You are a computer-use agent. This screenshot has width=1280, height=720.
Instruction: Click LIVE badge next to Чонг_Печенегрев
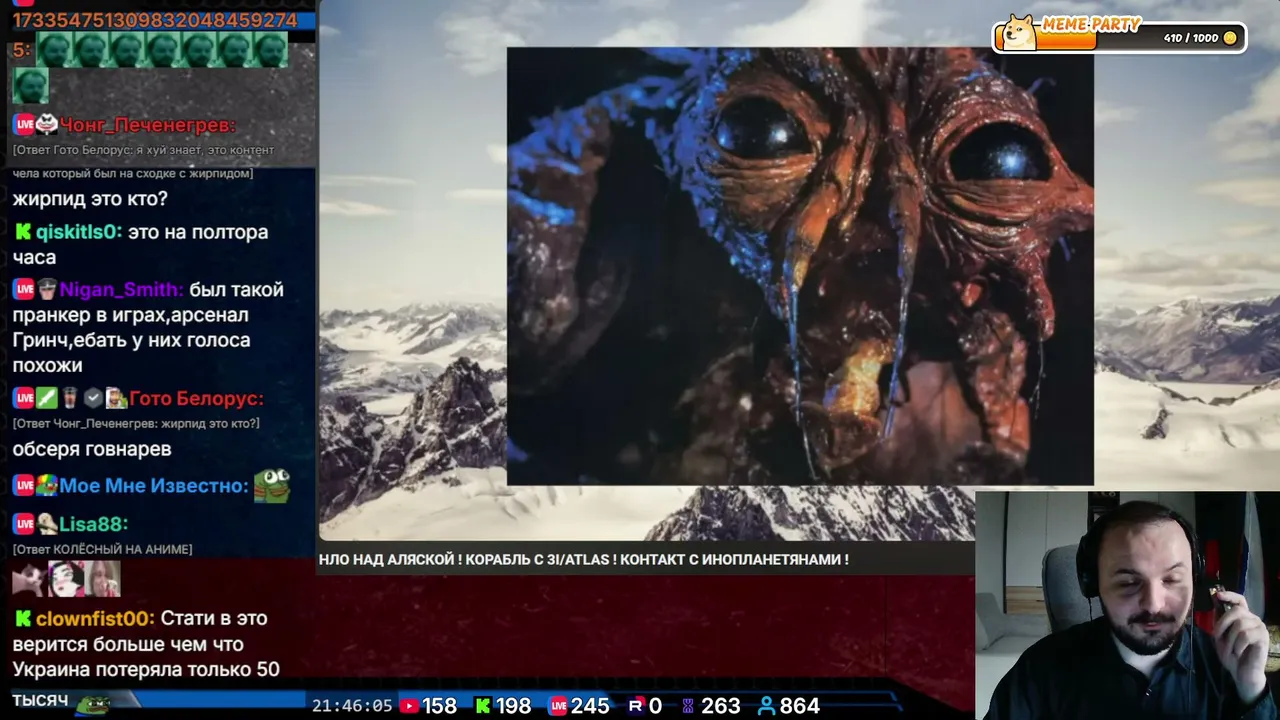(24, 125)
